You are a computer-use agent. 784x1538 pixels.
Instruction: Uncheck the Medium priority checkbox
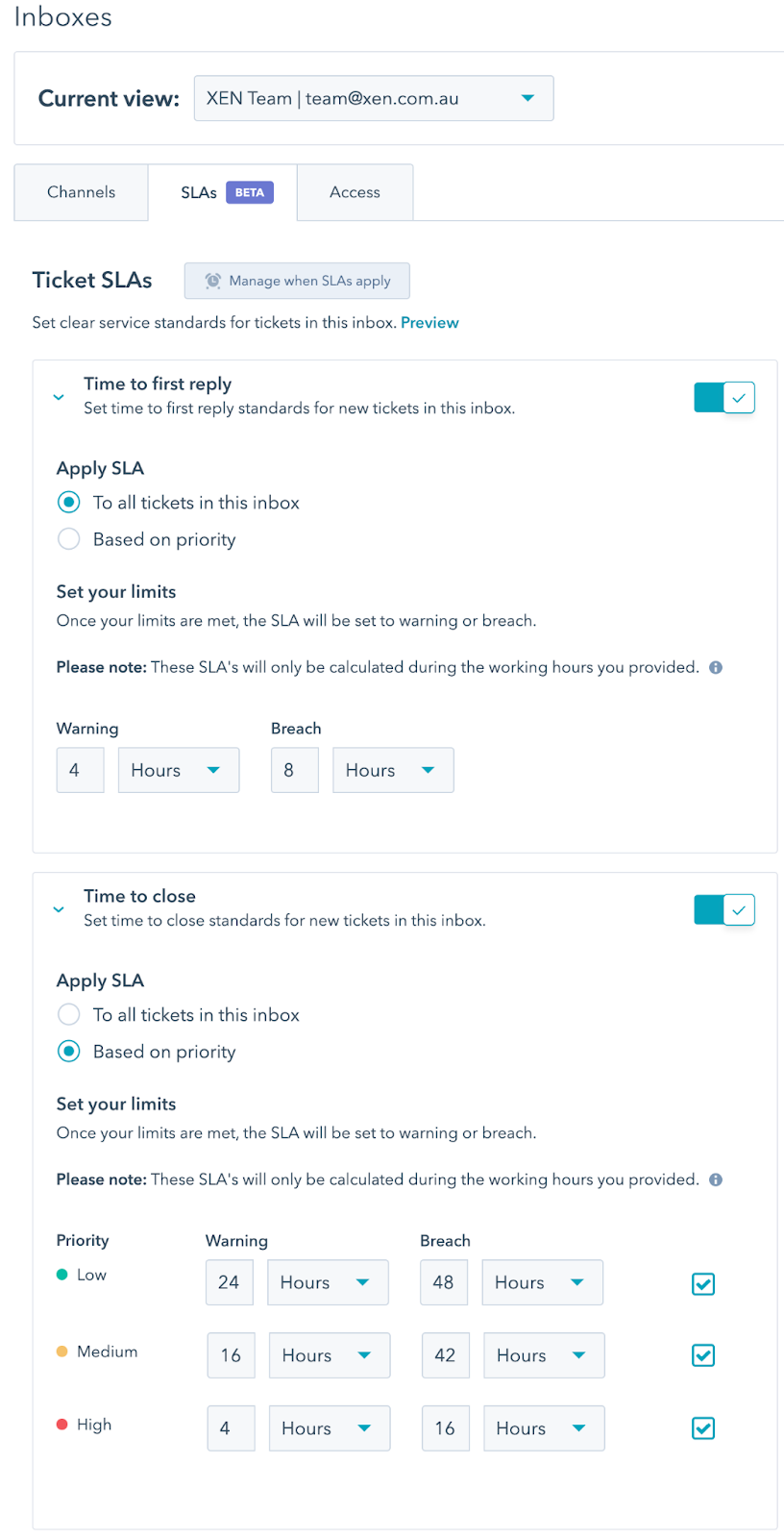(x=703, y=1355)
